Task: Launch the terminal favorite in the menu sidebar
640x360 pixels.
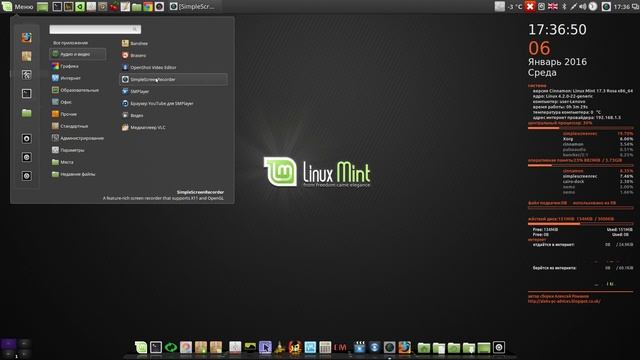Action: pos(27,94)
